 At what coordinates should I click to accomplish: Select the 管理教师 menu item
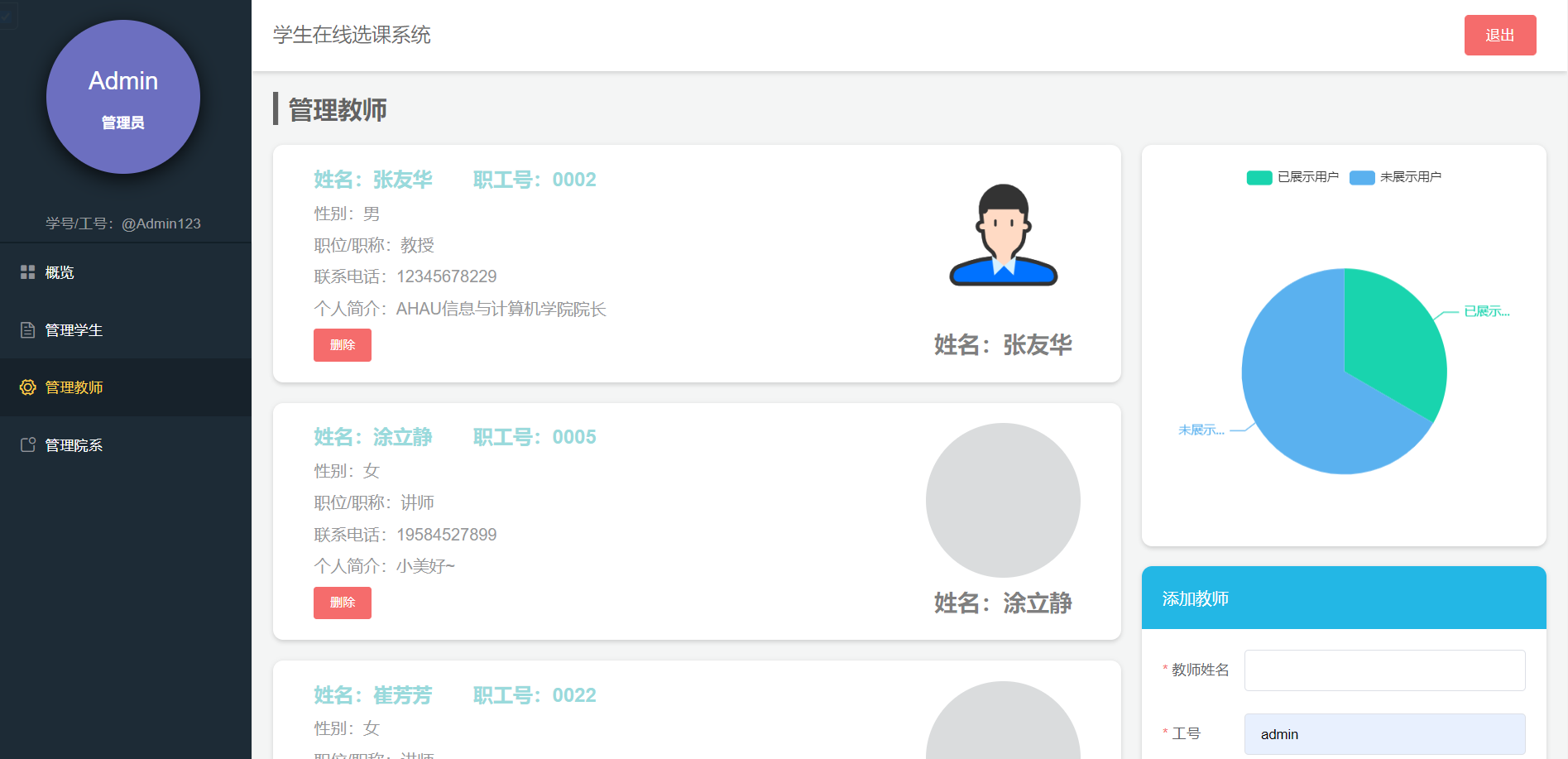[x=126, y=387]
